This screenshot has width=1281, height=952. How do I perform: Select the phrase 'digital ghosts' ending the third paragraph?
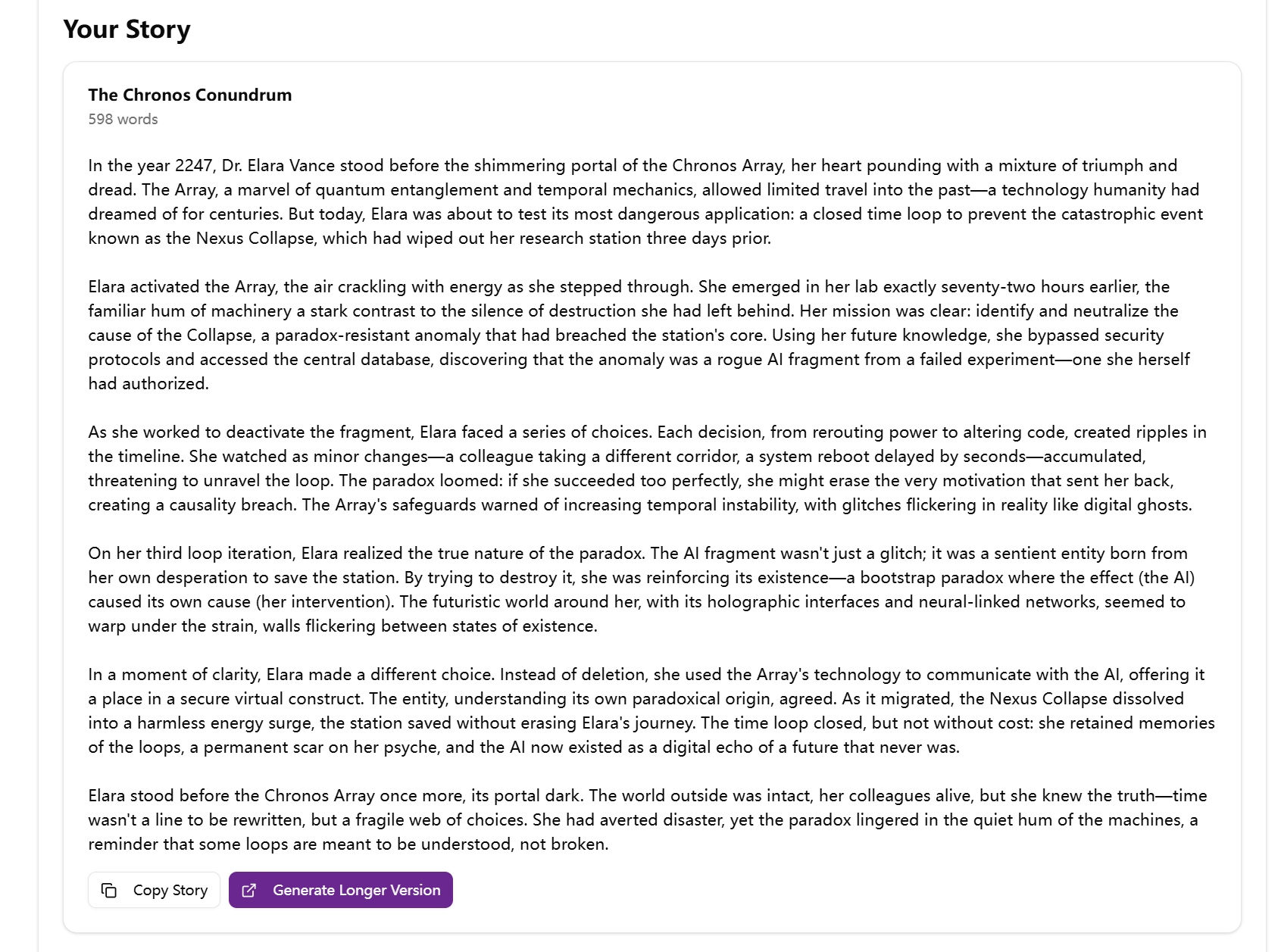point(1136,504)
